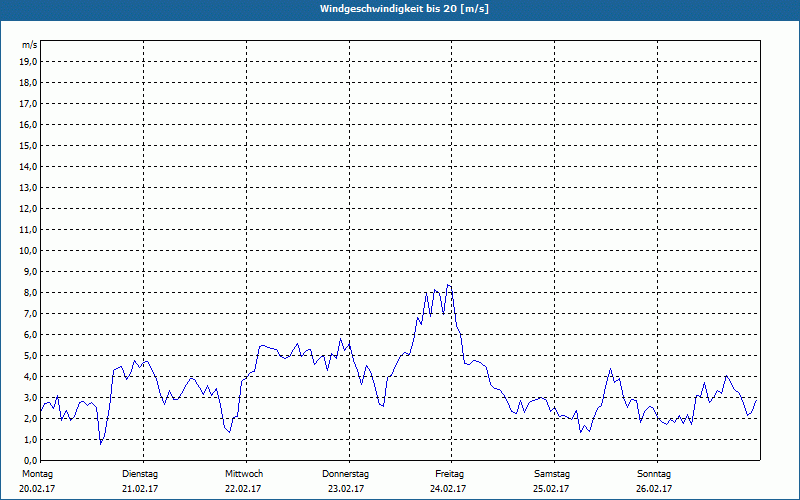Screen dimensions: 800x500
Task: Click the m/s unit label on the y-axis
Action: 30,45
